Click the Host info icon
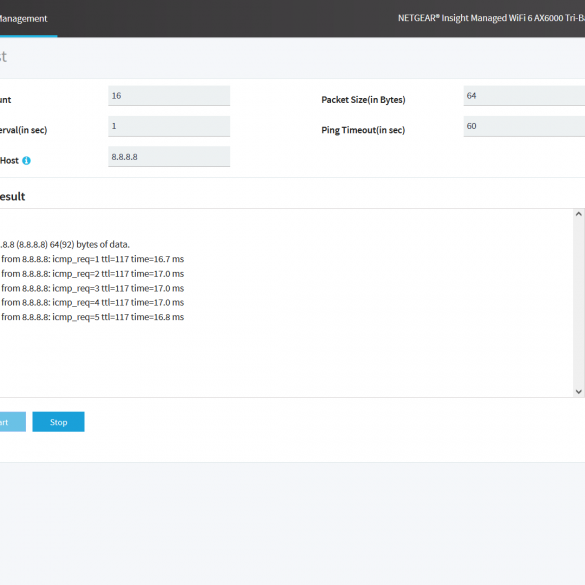This screenshot has height=585, width=585. point(26,160)
